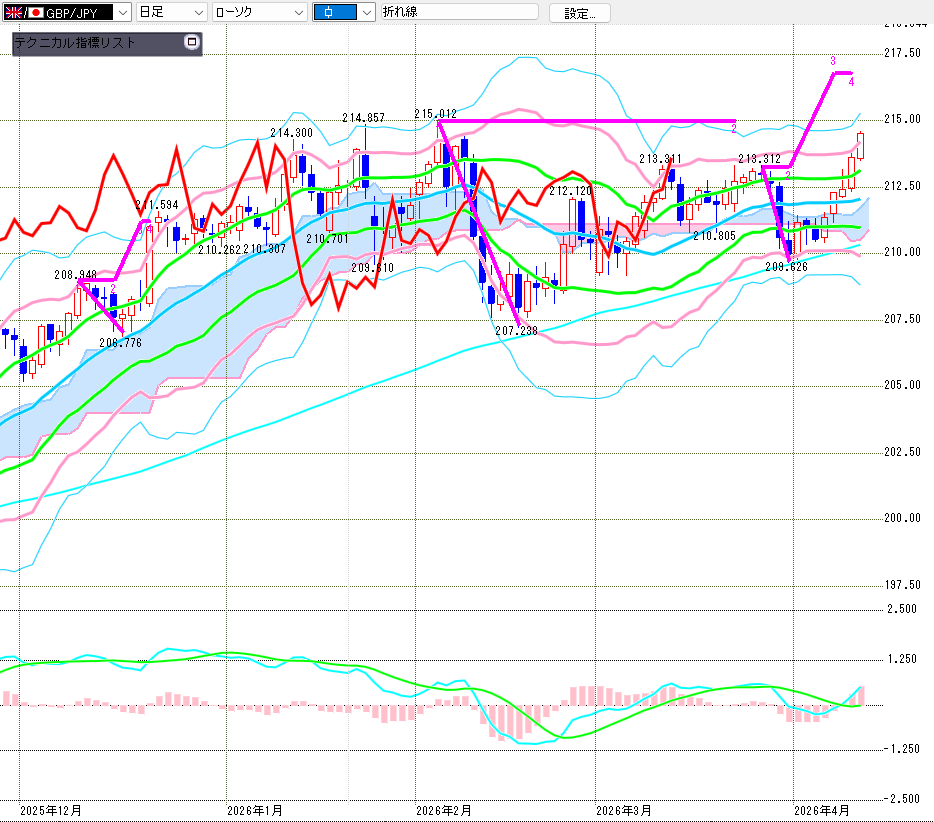Open the 日足 timeframe dropdown
934x822 pixels.
click(x=197, y=13)
